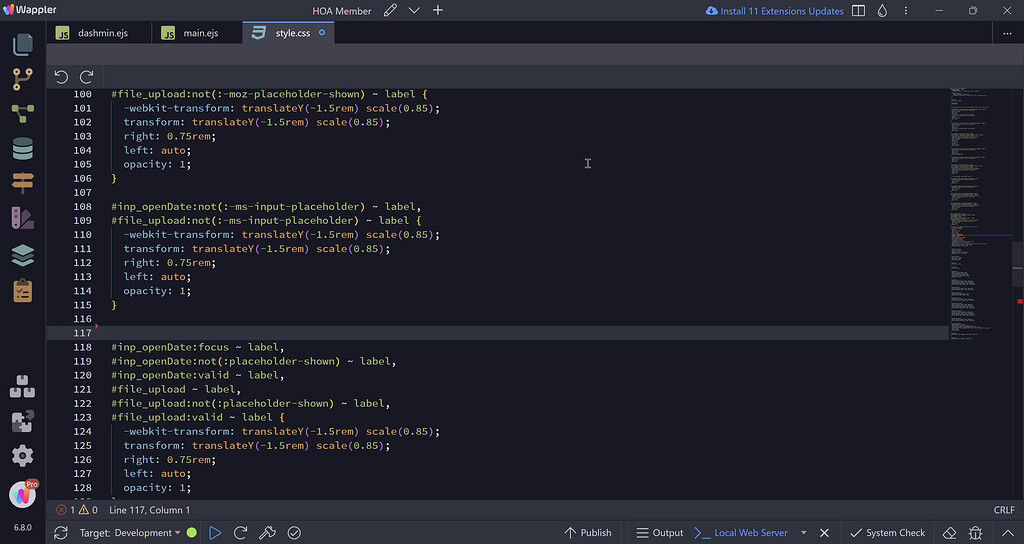Open the vertical three-dot title menu
The width and height of the screenshot is (1024, 544).
(x=906, y=10)
